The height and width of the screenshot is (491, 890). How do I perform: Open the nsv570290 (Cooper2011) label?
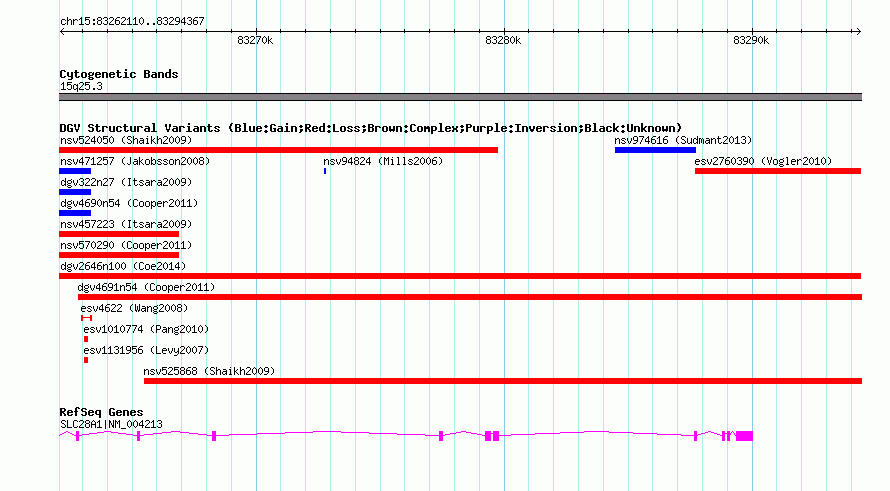coord(126,245)
